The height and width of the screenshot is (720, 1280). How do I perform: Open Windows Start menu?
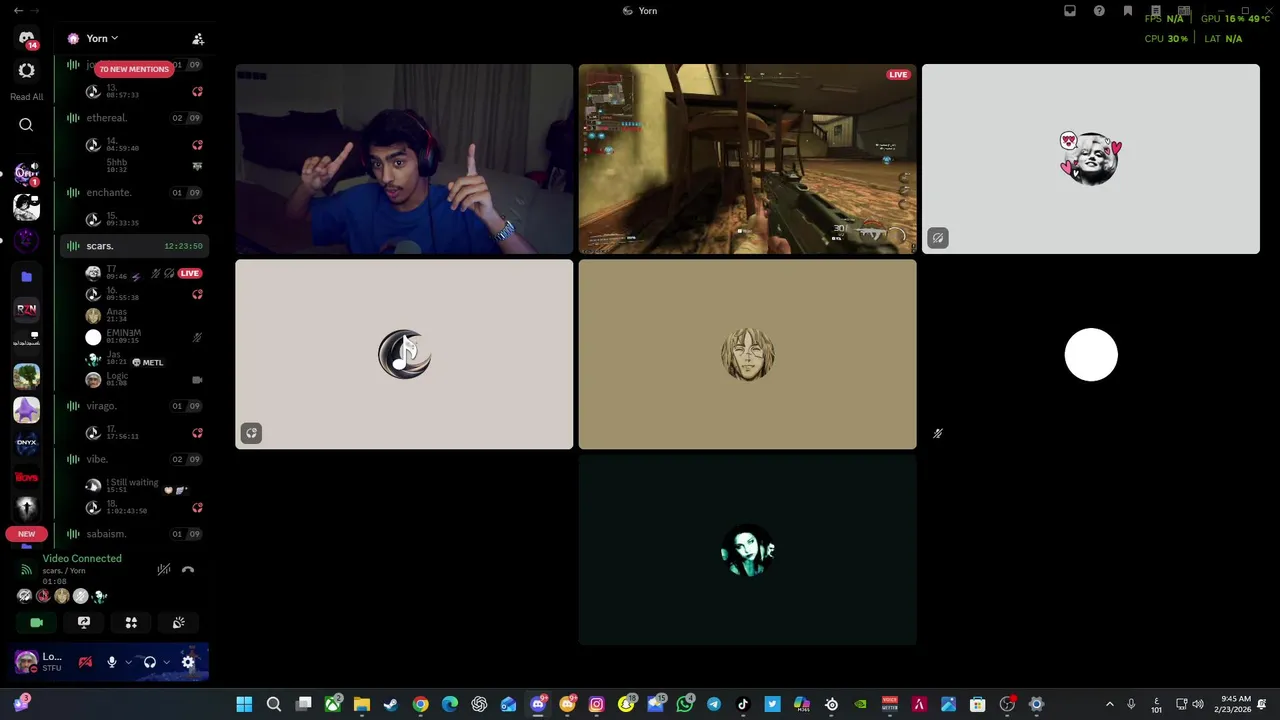click(244, 705)
